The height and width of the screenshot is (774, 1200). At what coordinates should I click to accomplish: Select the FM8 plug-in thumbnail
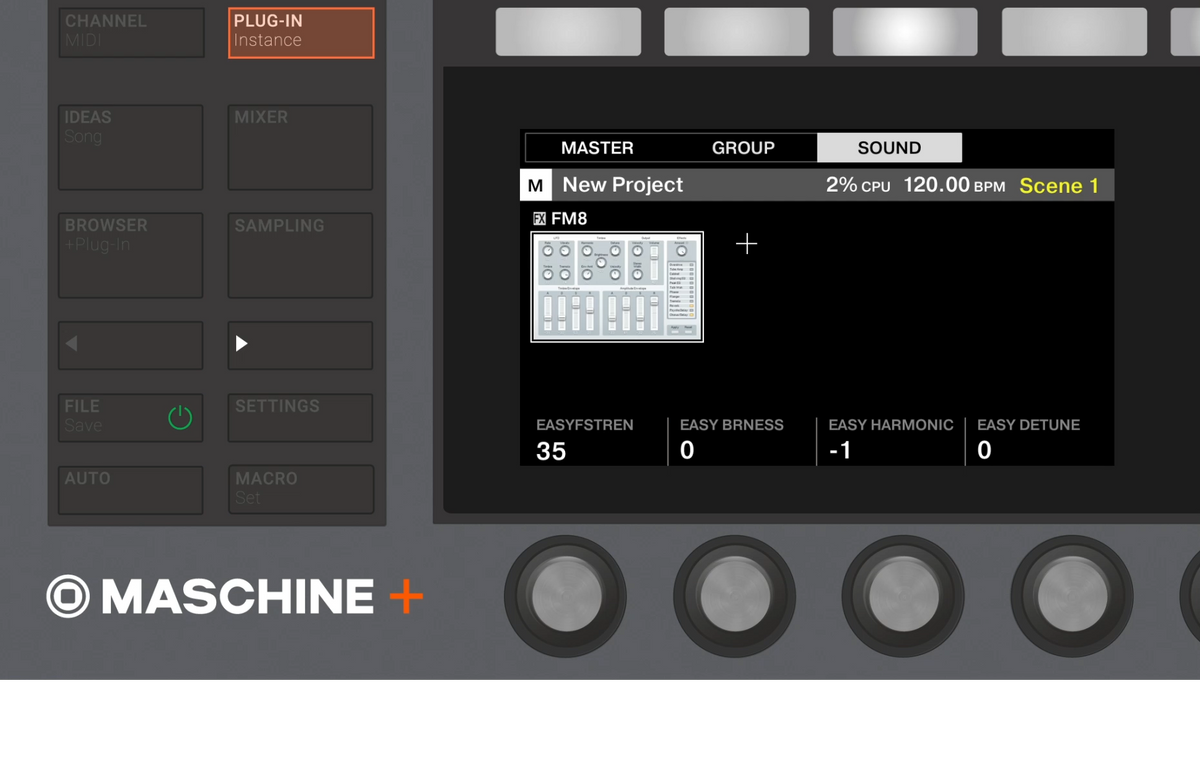click(617, 287)
